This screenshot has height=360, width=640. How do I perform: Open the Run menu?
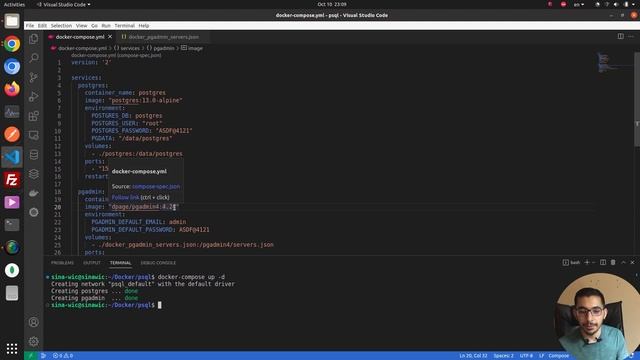[x=106, y=26]
